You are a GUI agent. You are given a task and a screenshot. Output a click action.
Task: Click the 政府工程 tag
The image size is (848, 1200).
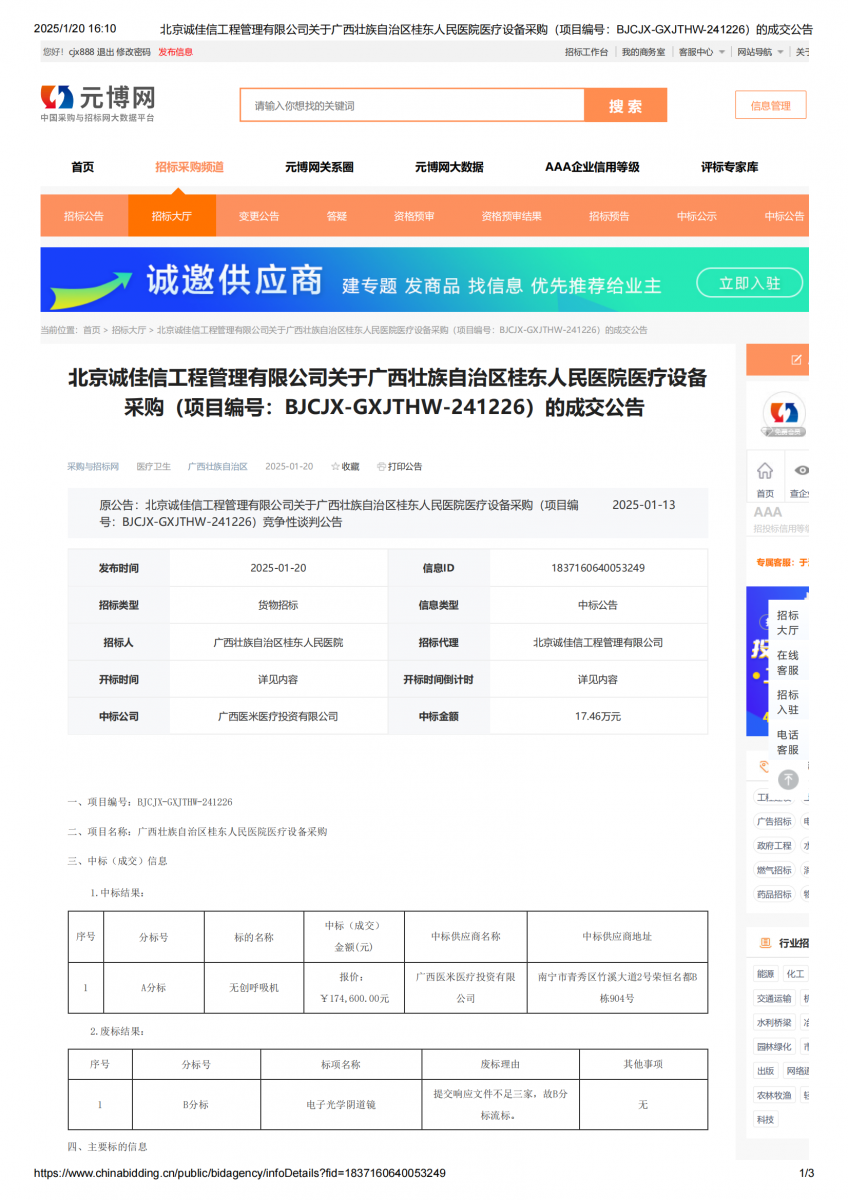pos(774,846)
